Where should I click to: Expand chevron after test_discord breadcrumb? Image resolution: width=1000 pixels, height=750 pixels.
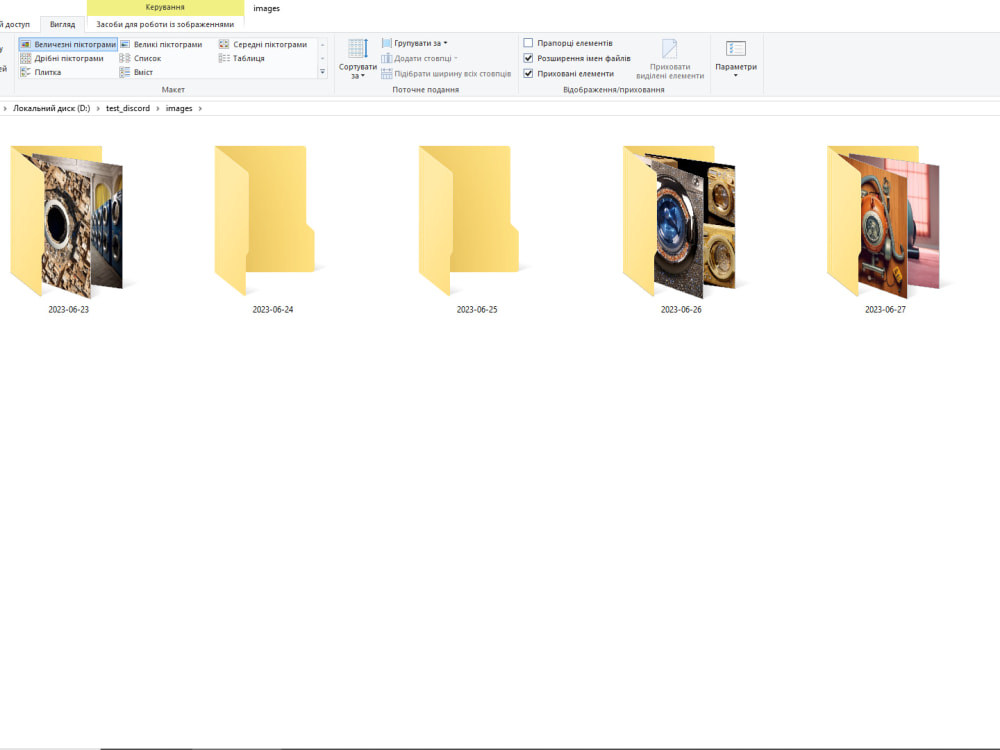[158, 109]
